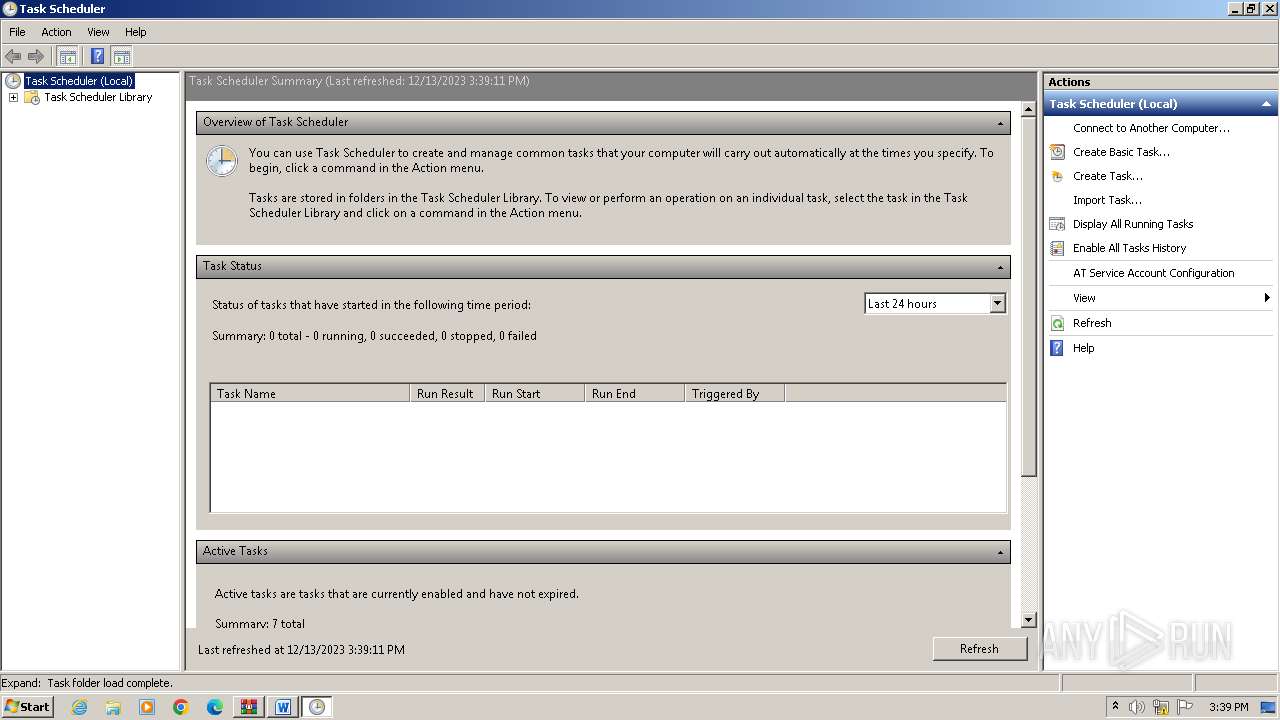Expand the View submenu arrow in Actions

click(x=1268, y=298)
